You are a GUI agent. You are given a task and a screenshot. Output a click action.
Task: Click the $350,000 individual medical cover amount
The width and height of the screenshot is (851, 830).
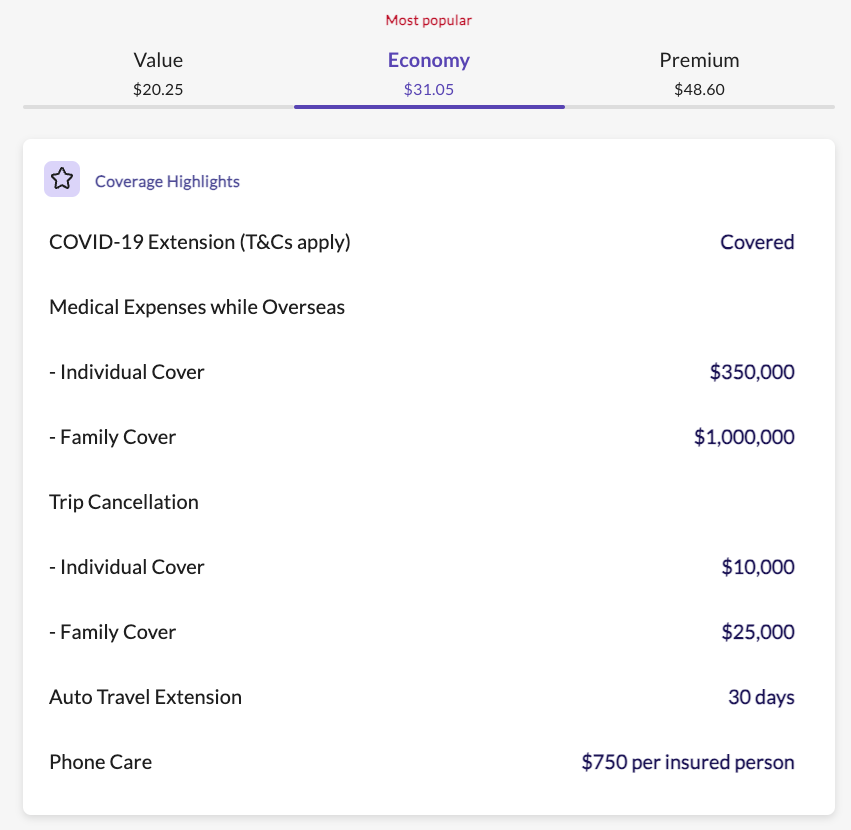click(752, 372)
